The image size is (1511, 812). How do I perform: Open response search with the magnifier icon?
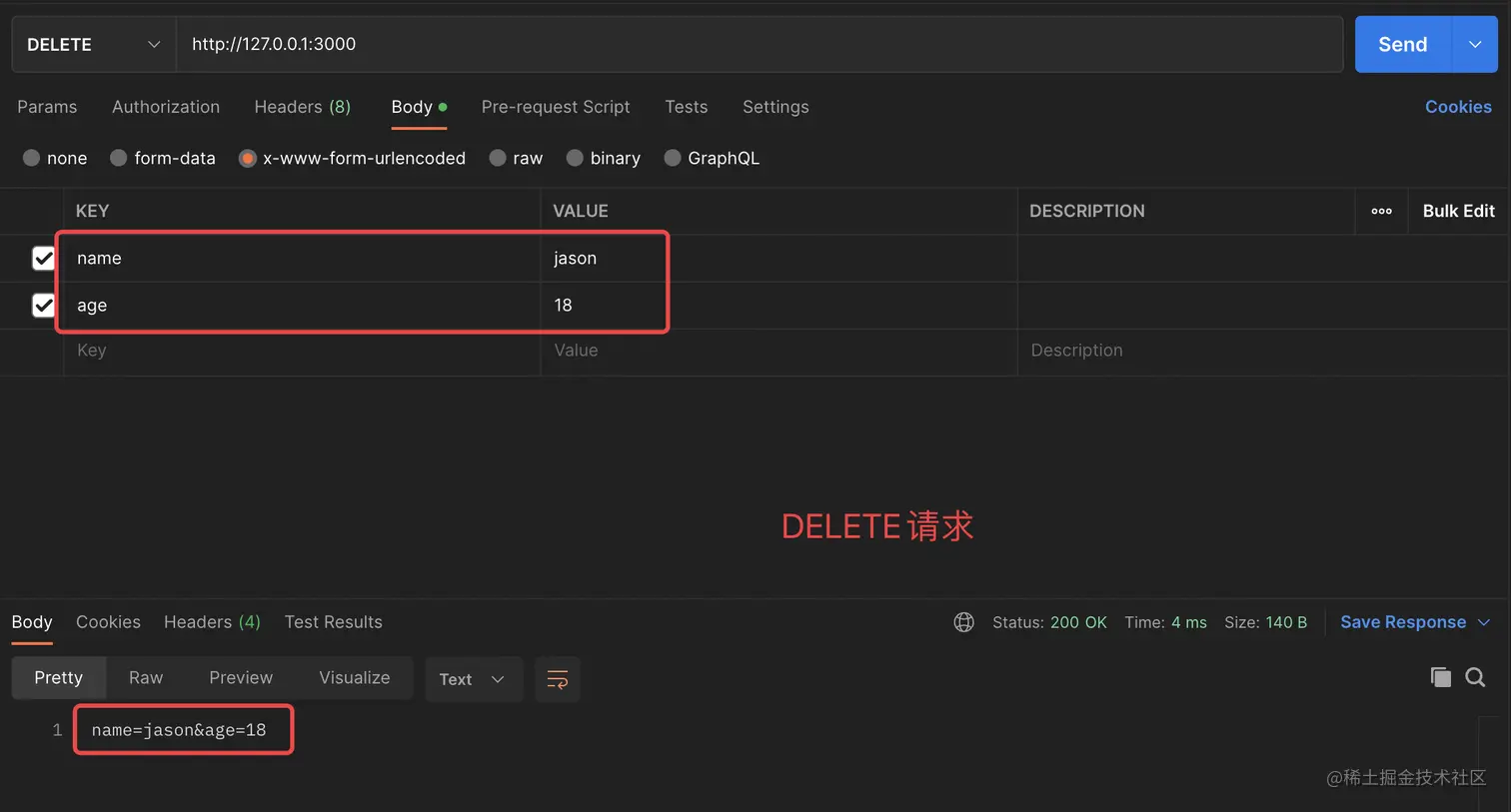(1475, 677)
